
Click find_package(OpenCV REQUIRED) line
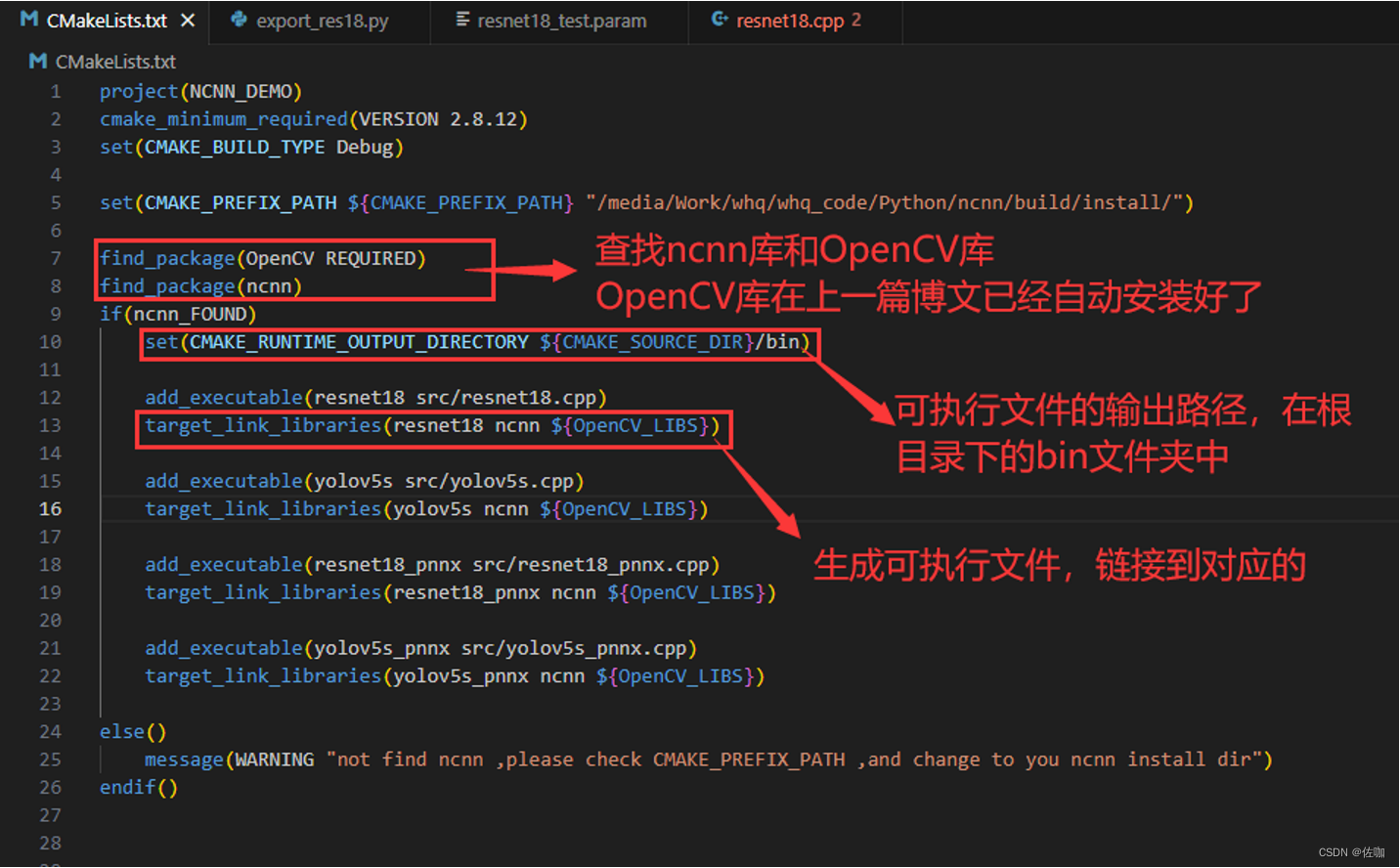(x=263, y=258)
